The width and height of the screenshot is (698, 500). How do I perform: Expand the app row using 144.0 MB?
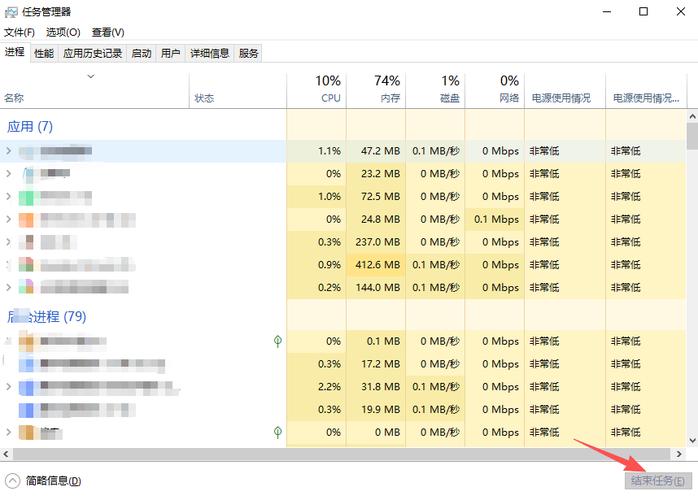point(8,288)
